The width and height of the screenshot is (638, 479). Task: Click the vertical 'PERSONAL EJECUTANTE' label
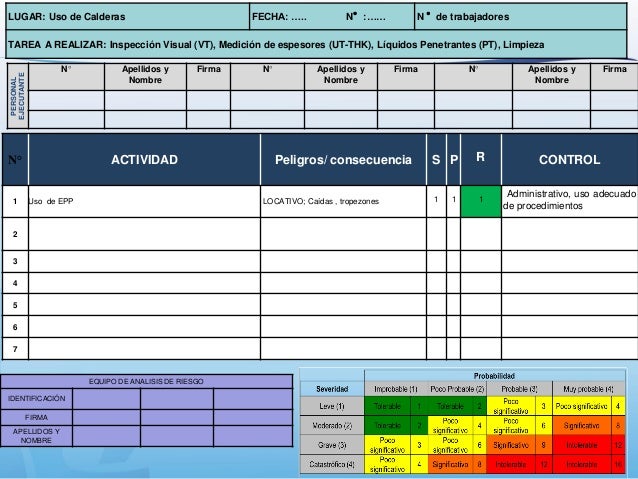pos(17,96)
